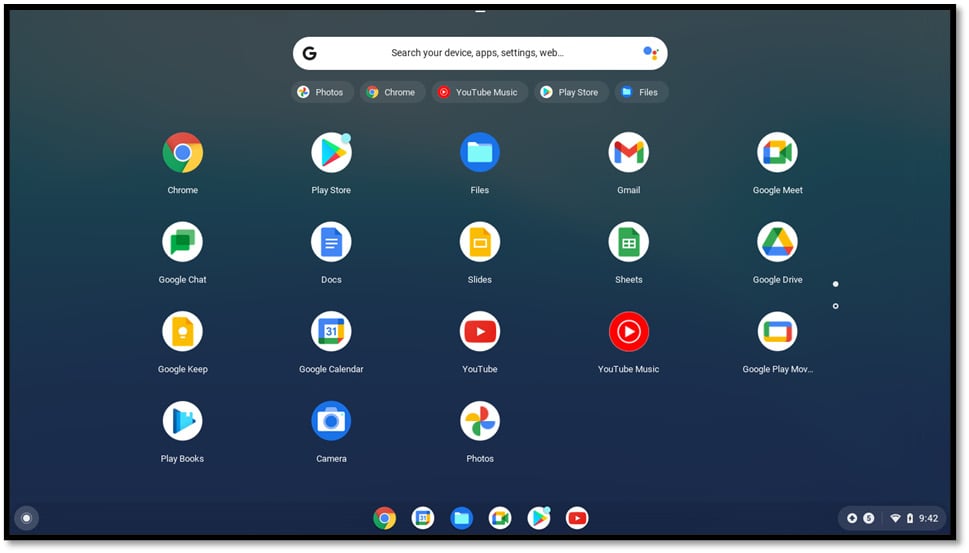Screen dimensions: 969x553
Task: Launch Play Books
Action: [182, 421]
